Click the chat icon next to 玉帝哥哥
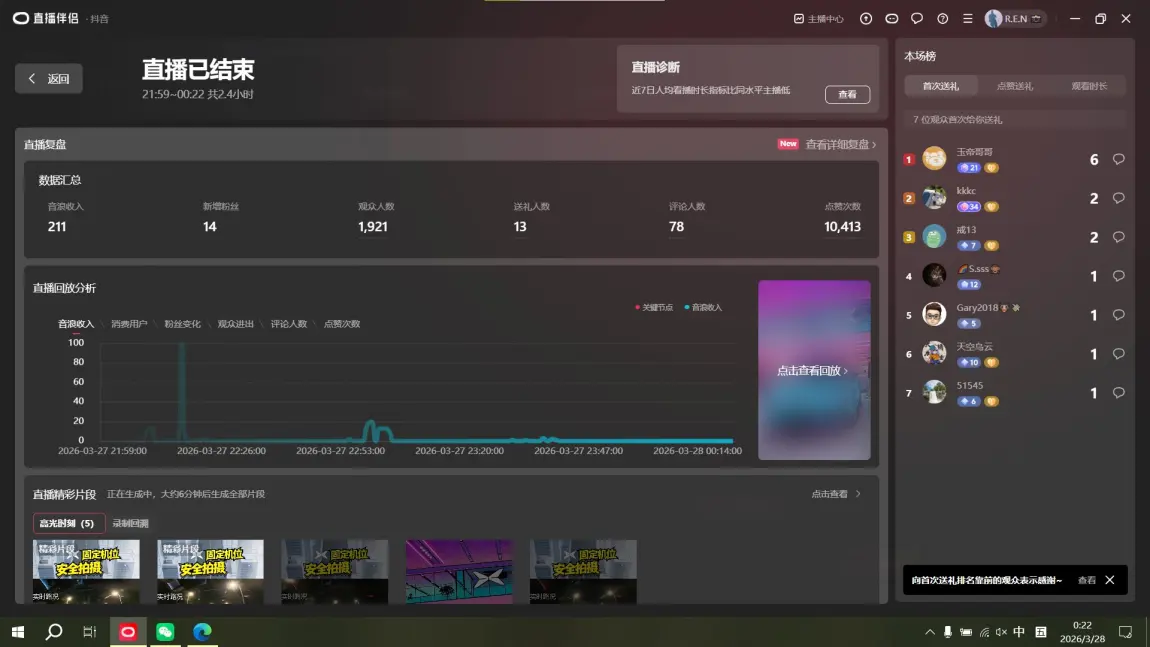 coord(1118,159)
